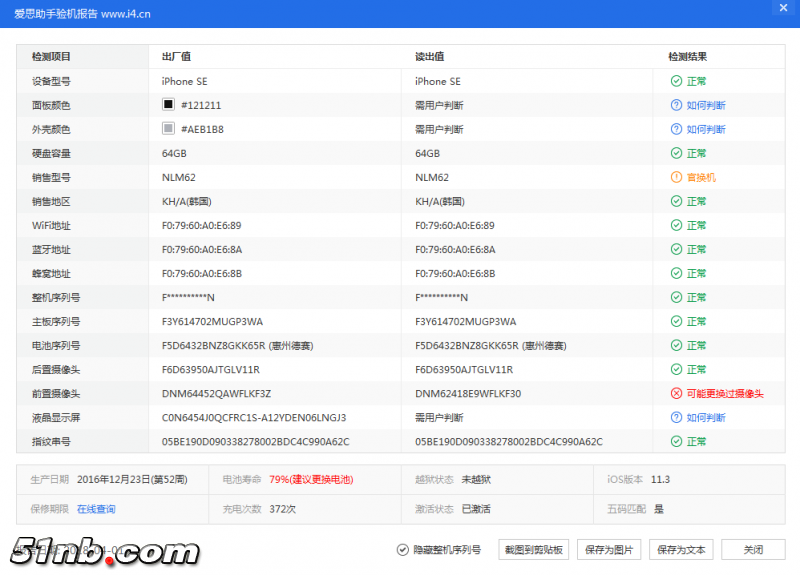The width and height of the screenshot is (800, 575).
Task: Click the question mark icon in 液晶显示屏 row
Action: coord(676,418)
